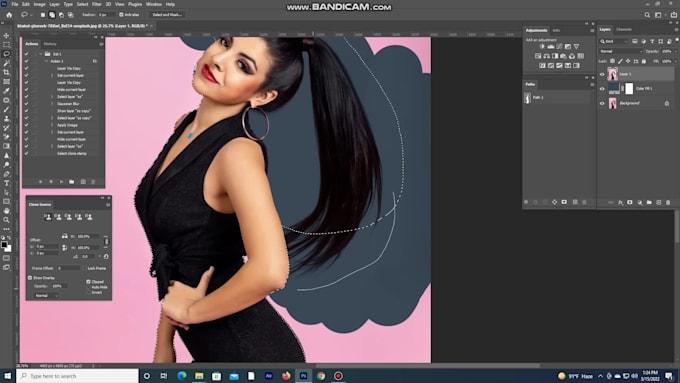The height and width of the screenshot is (383, 680).
Task: Collapse the Action 1 entry
Action: [46, 61]
